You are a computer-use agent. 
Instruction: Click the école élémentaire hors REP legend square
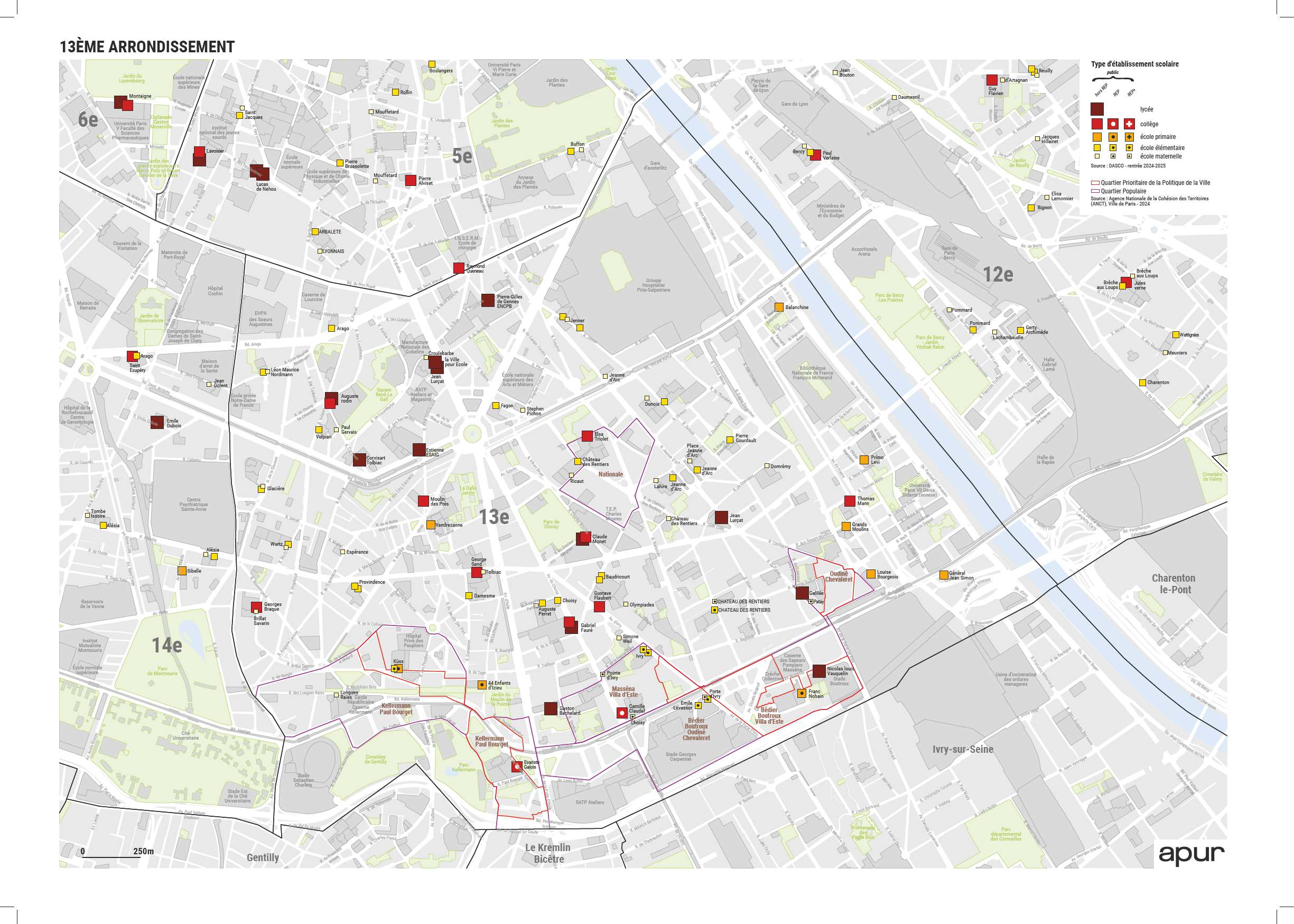(x=1096, y=147)
